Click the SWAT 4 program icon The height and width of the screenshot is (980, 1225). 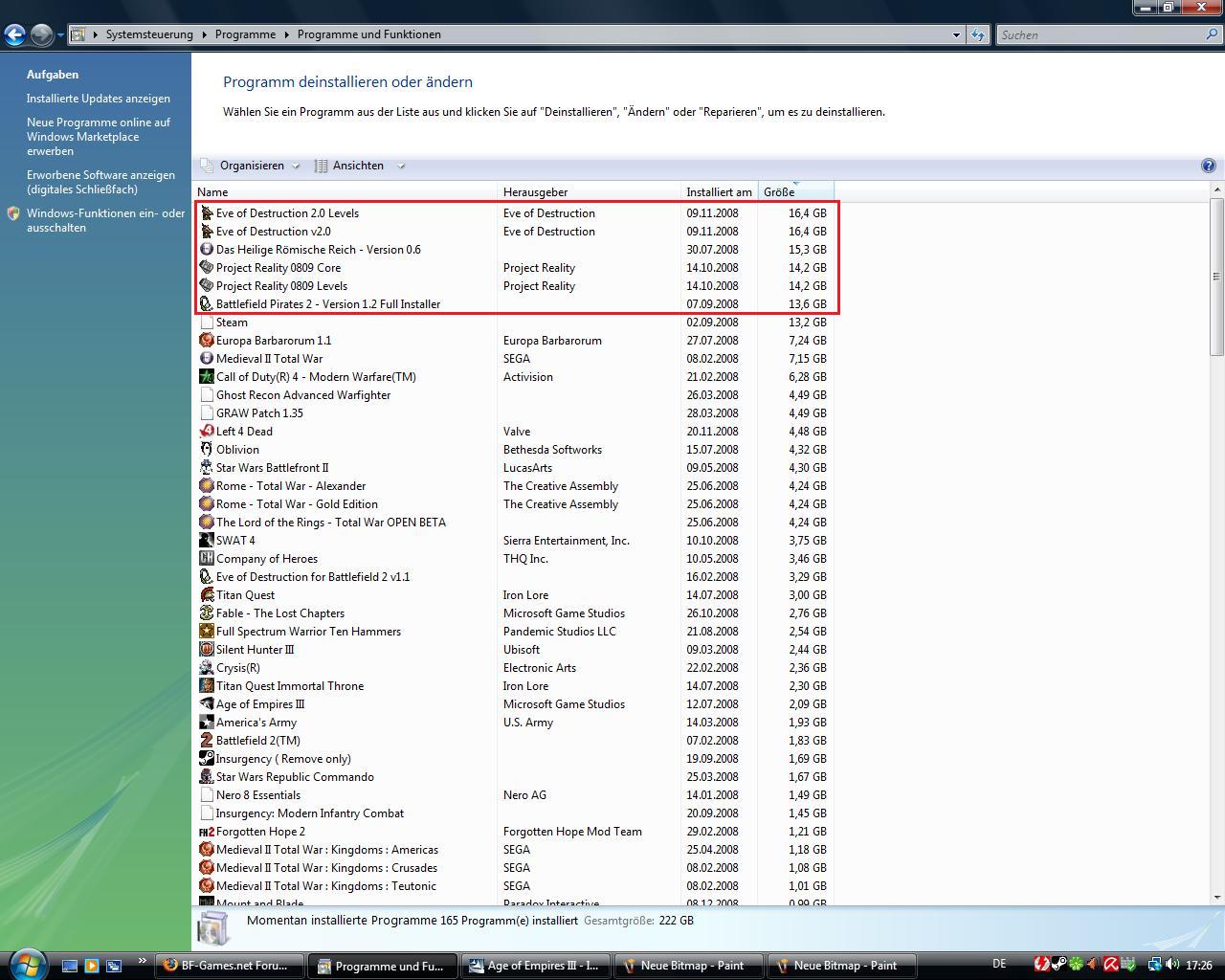(206, 541)
